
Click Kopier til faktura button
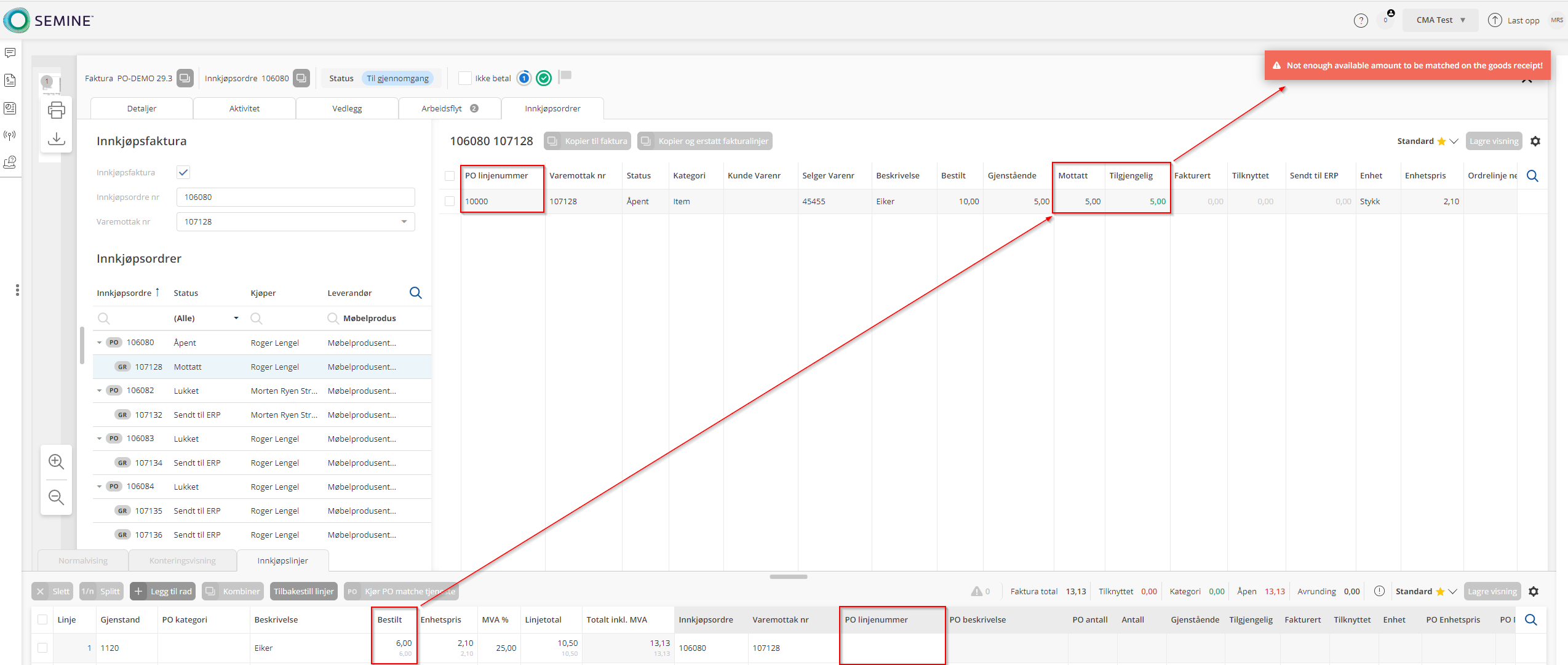[587, 141]
